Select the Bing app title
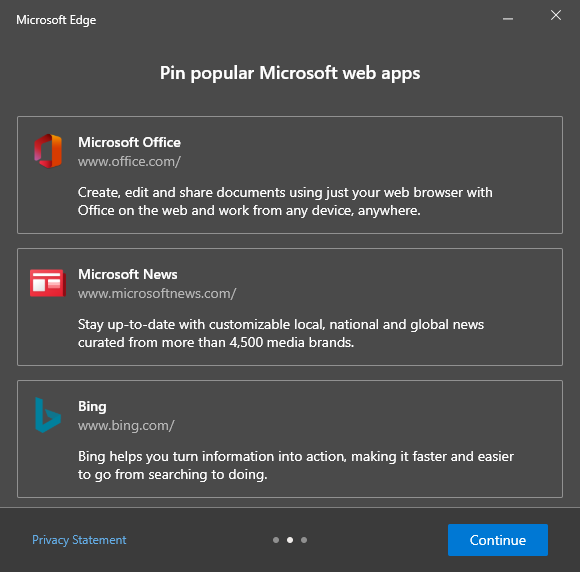This screenshot has width=580, height=572. click(x=92, y=407)
